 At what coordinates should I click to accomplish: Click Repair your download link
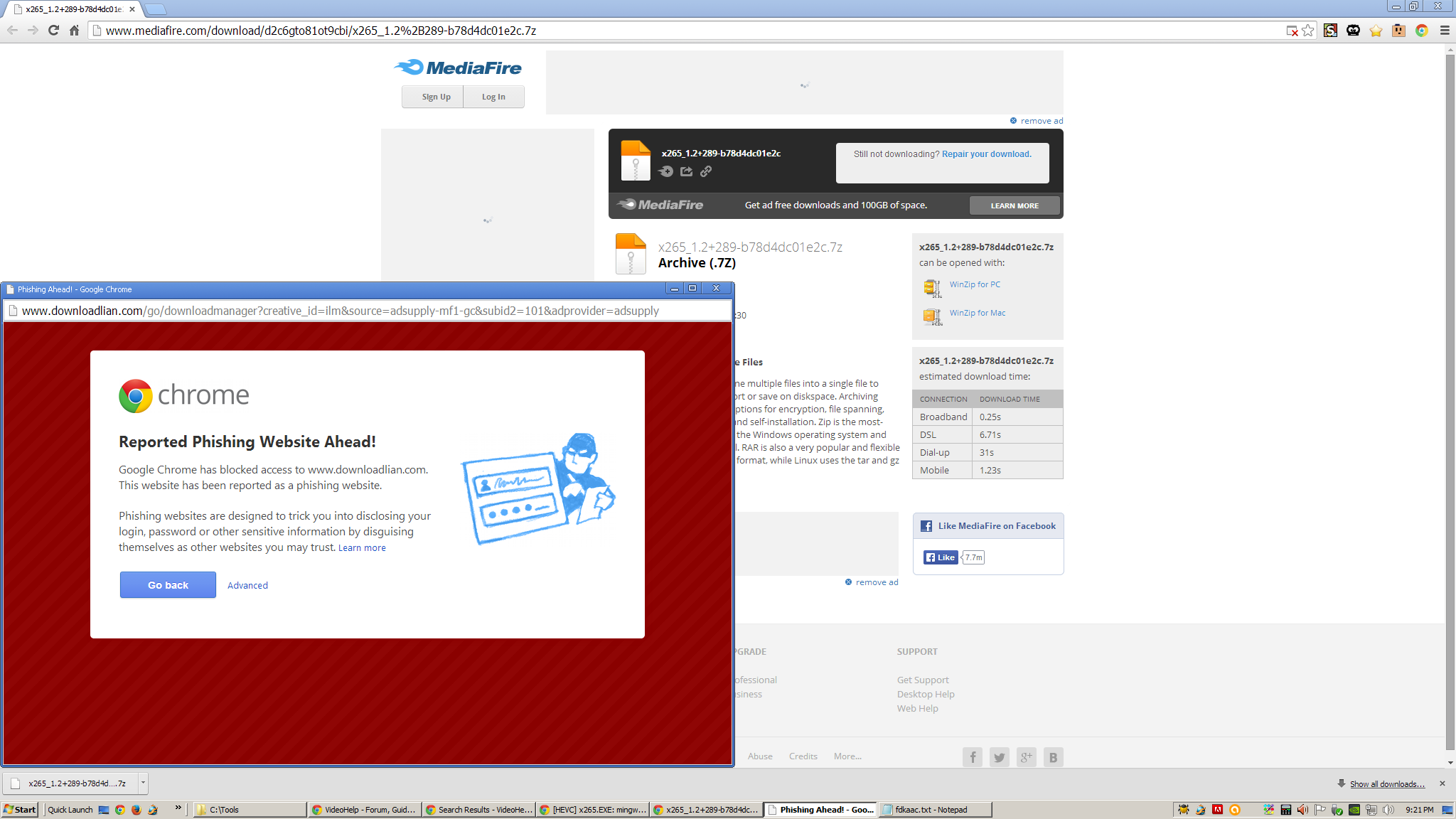pos(986,154)
